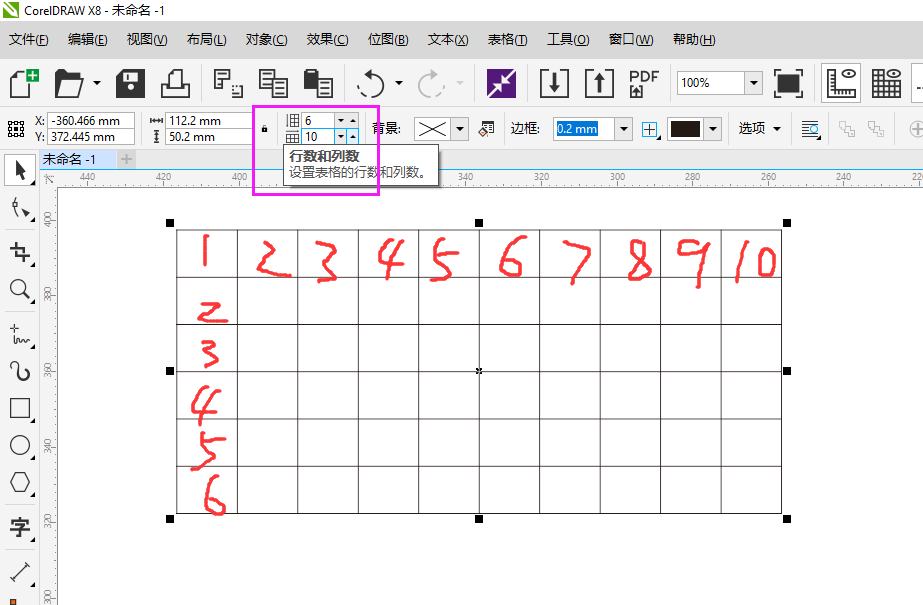Click the 100% zoom level field
Viewport: 923px width, 605px height.
pos(710,83)
